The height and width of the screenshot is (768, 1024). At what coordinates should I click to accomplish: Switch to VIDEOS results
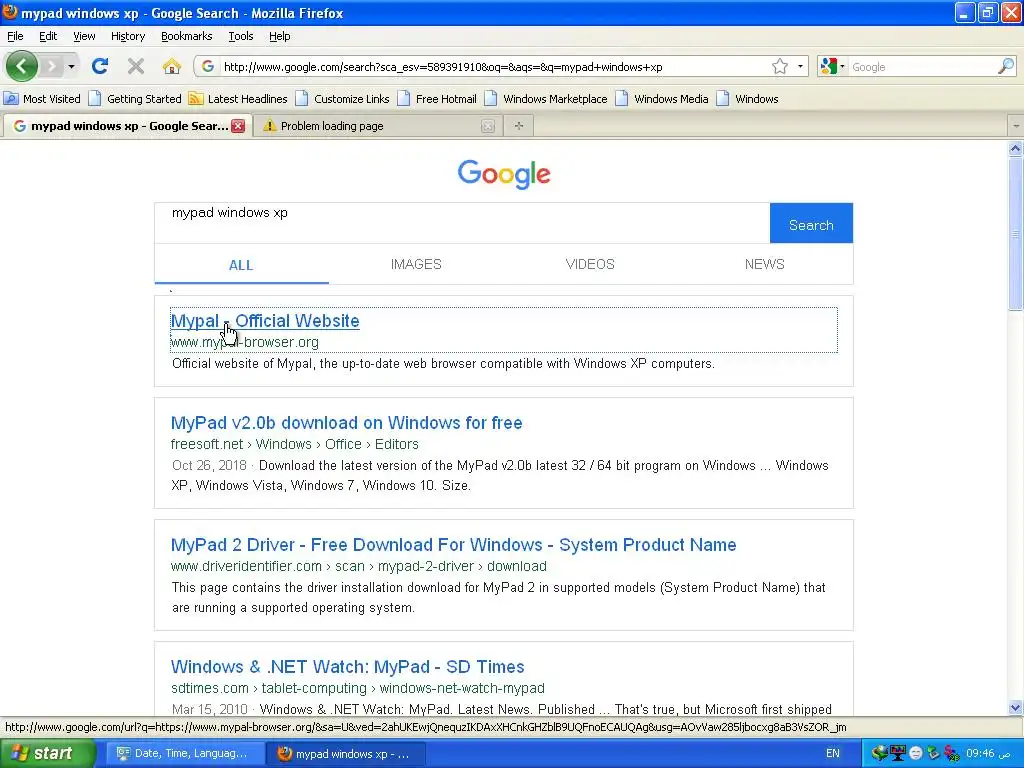tap(590, 264)
